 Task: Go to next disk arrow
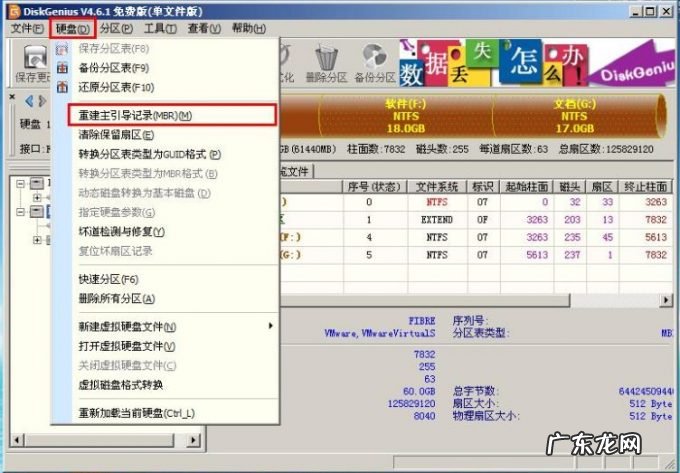click(42, 101)
